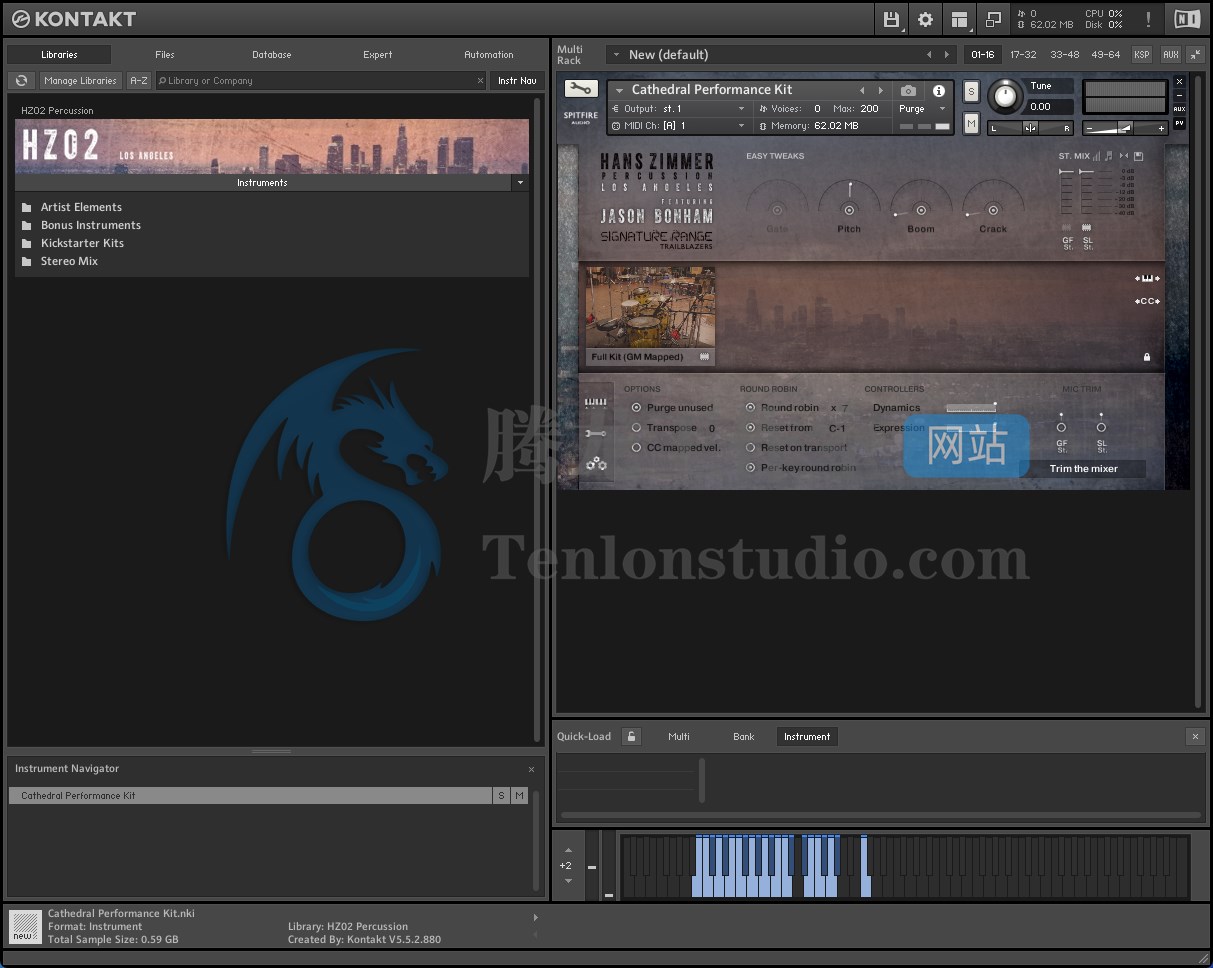1213x968 pixels.
Task: Open instrument edit mode with wrench icon
Action: pos(581,89)
